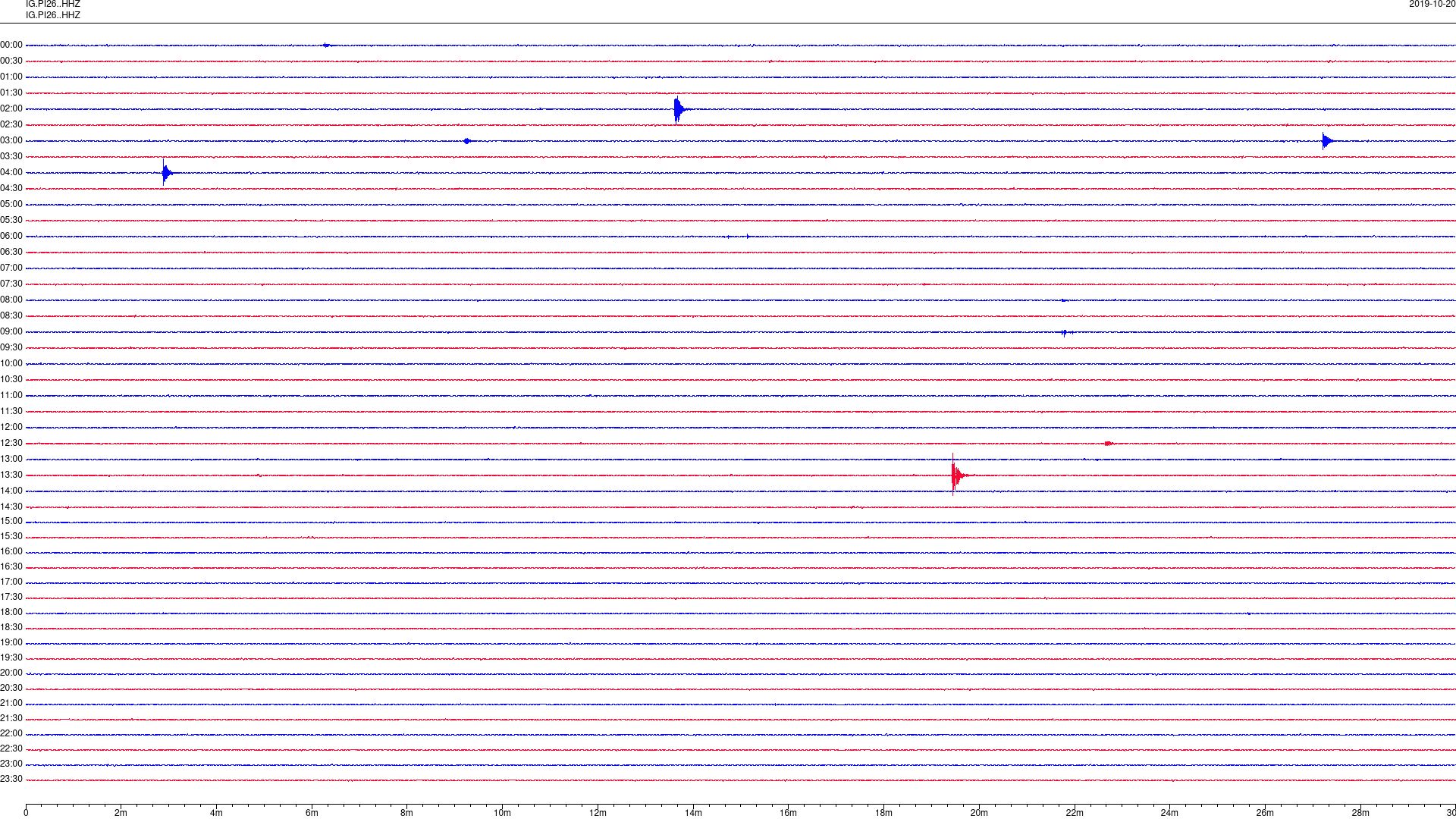Click the 18:00 trace time label

tap(11, 613)
